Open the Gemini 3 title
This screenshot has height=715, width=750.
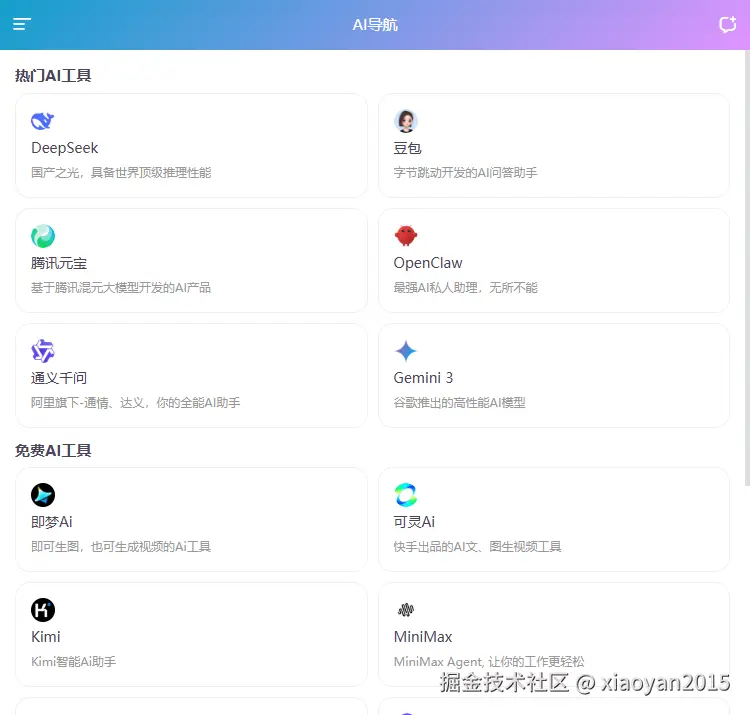[x=423, y=378]
